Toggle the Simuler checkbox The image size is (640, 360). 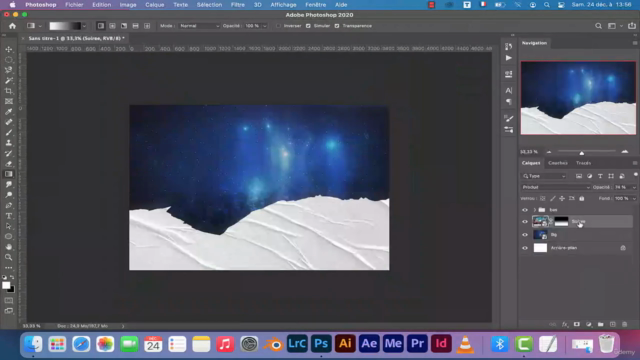point(308,26)
